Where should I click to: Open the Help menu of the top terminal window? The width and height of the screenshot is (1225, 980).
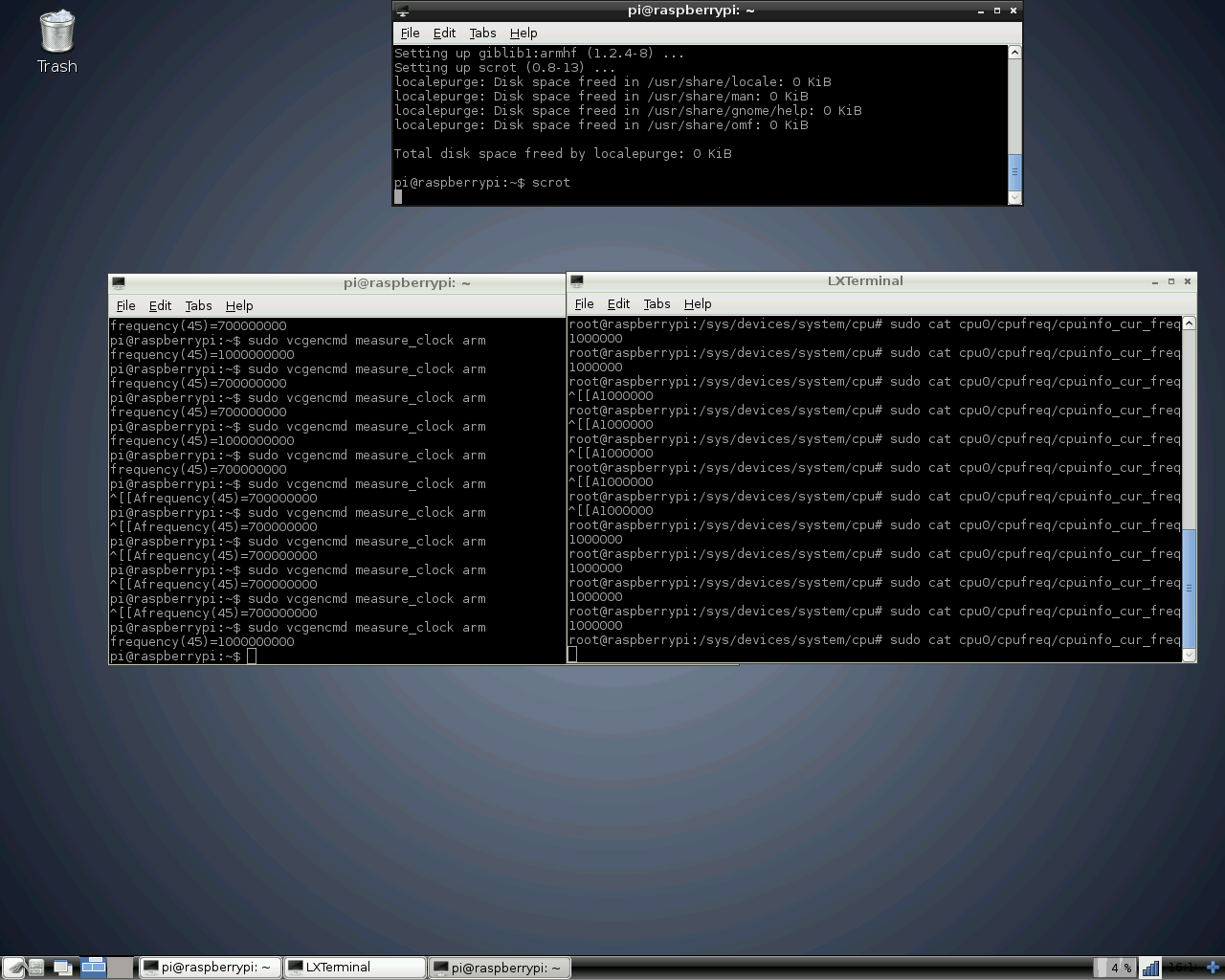click(x=523, y=33)
